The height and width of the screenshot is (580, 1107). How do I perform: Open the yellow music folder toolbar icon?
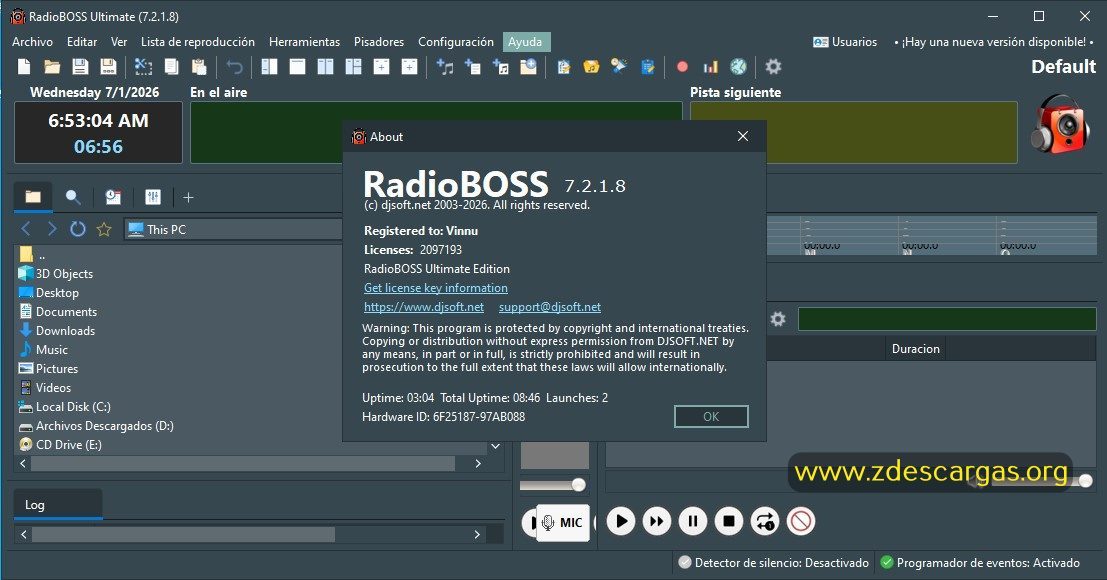(591, 67)
